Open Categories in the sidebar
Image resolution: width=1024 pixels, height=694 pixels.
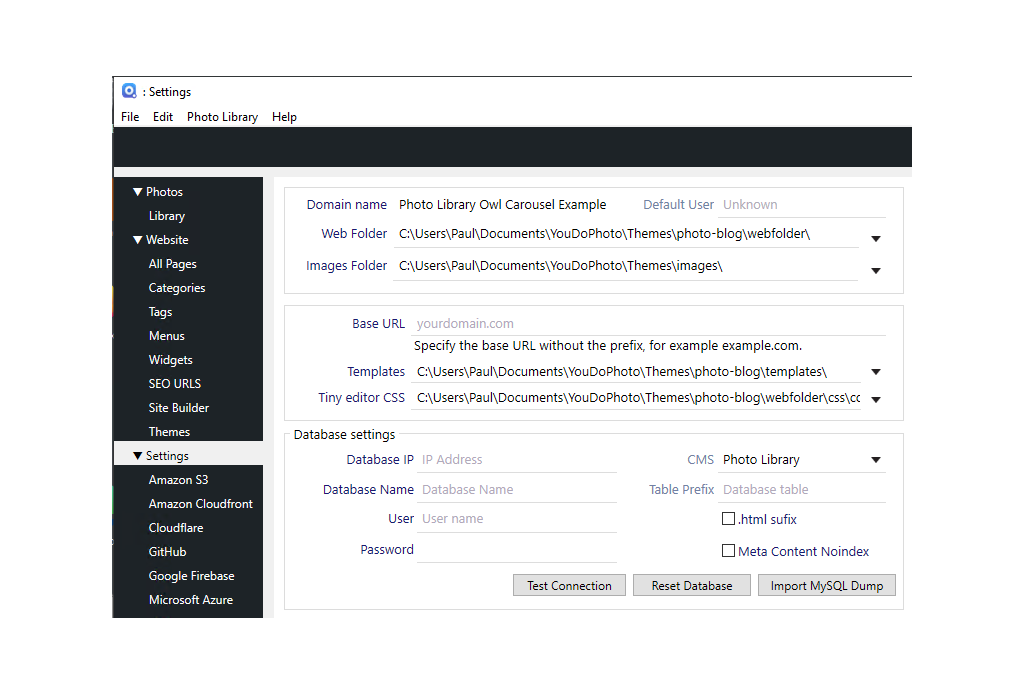[176, 288]
